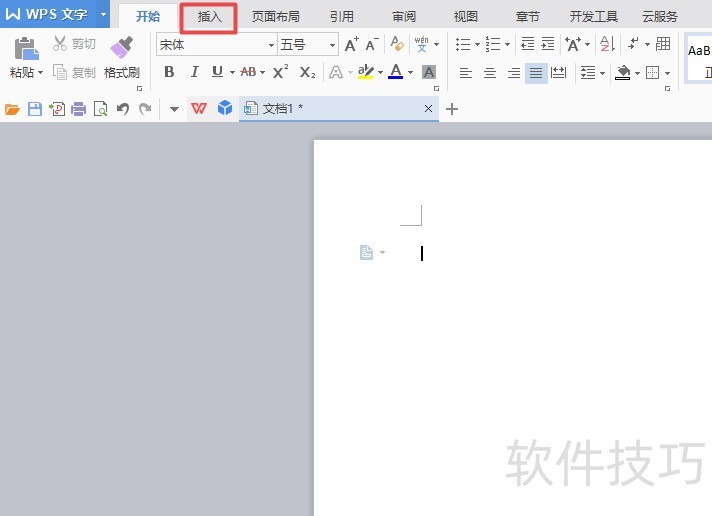Image resolution: width=712 pixels, height=516 pixels.
Task: Open the 页面布局 tab
Action: coord(276,17)
